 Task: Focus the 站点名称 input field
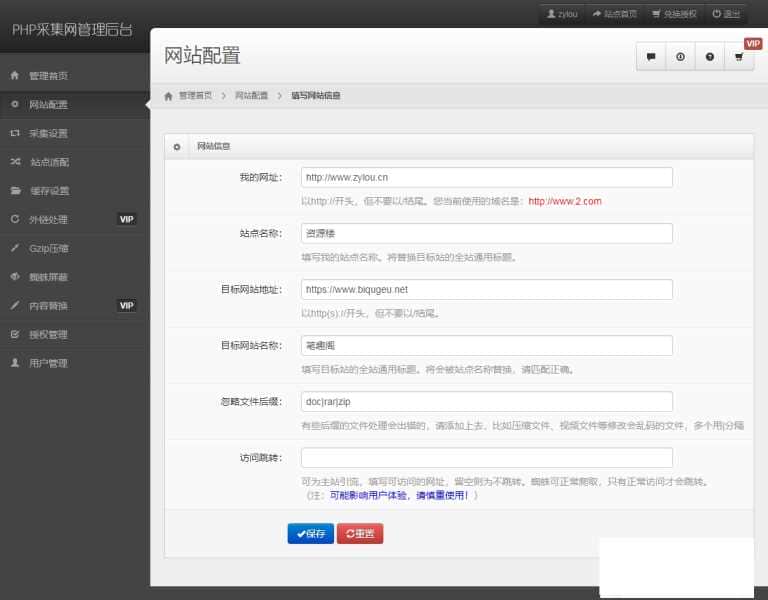(487, 233)
